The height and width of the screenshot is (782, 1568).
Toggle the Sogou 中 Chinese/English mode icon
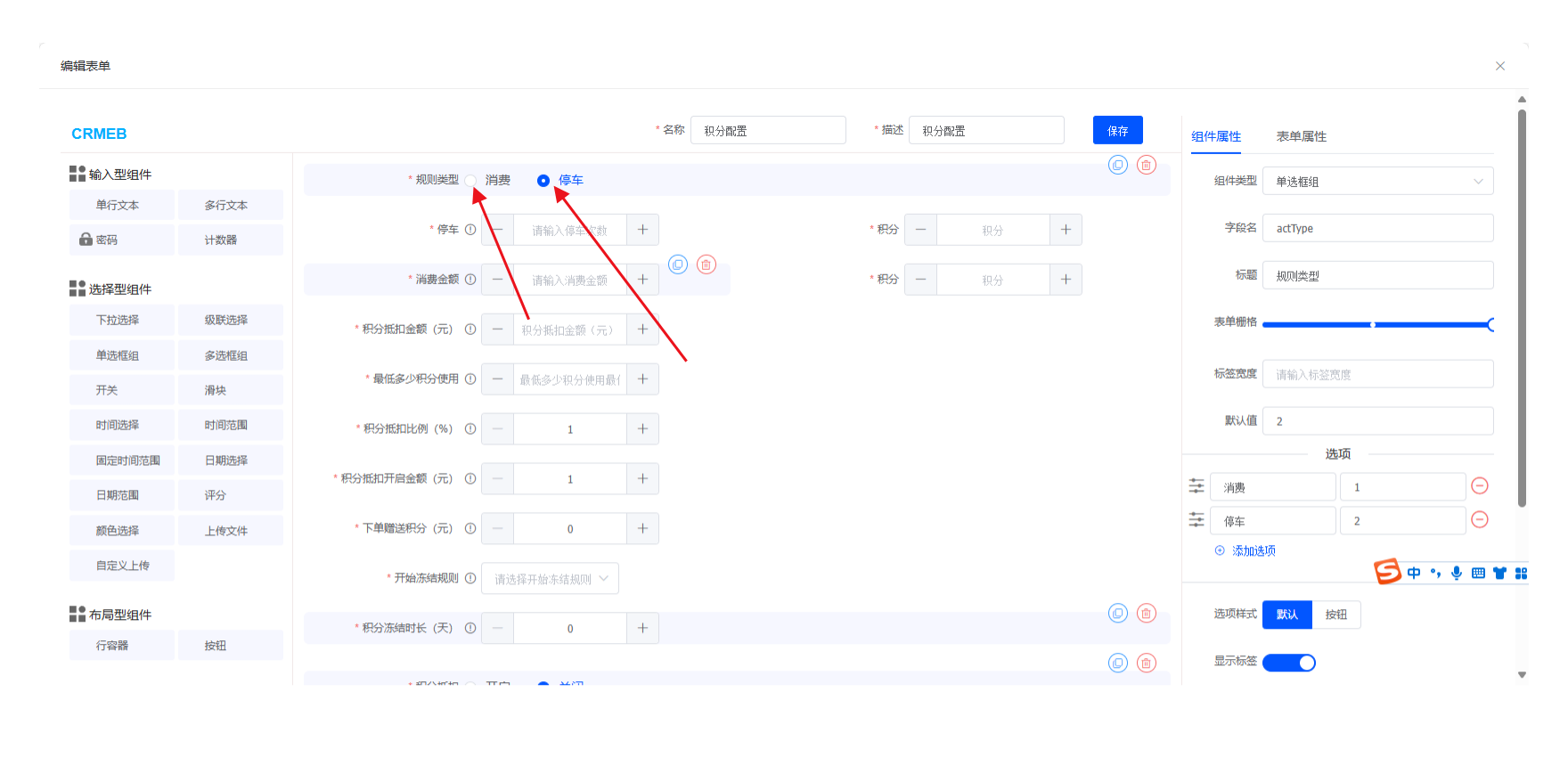pos(1414,573)
